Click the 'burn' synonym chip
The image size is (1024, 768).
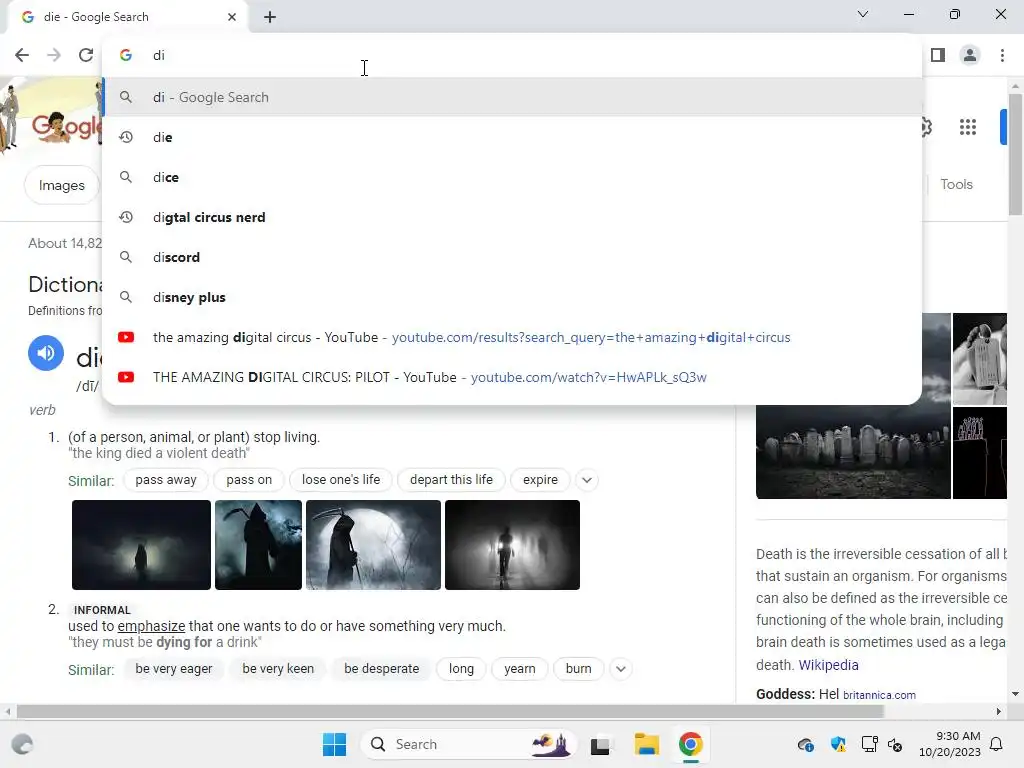[579, 669]
